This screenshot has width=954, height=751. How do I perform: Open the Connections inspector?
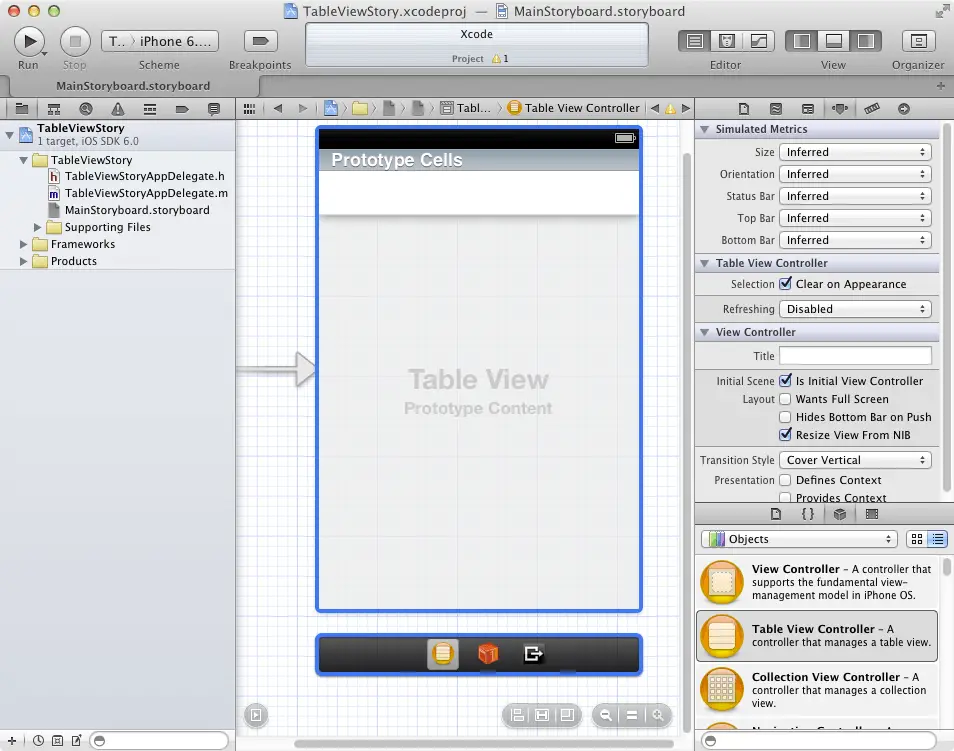pos(903,108)
